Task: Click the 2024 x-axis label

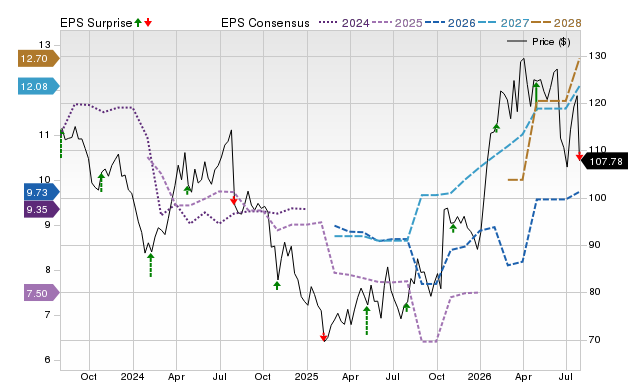Action: click(132, 376)
